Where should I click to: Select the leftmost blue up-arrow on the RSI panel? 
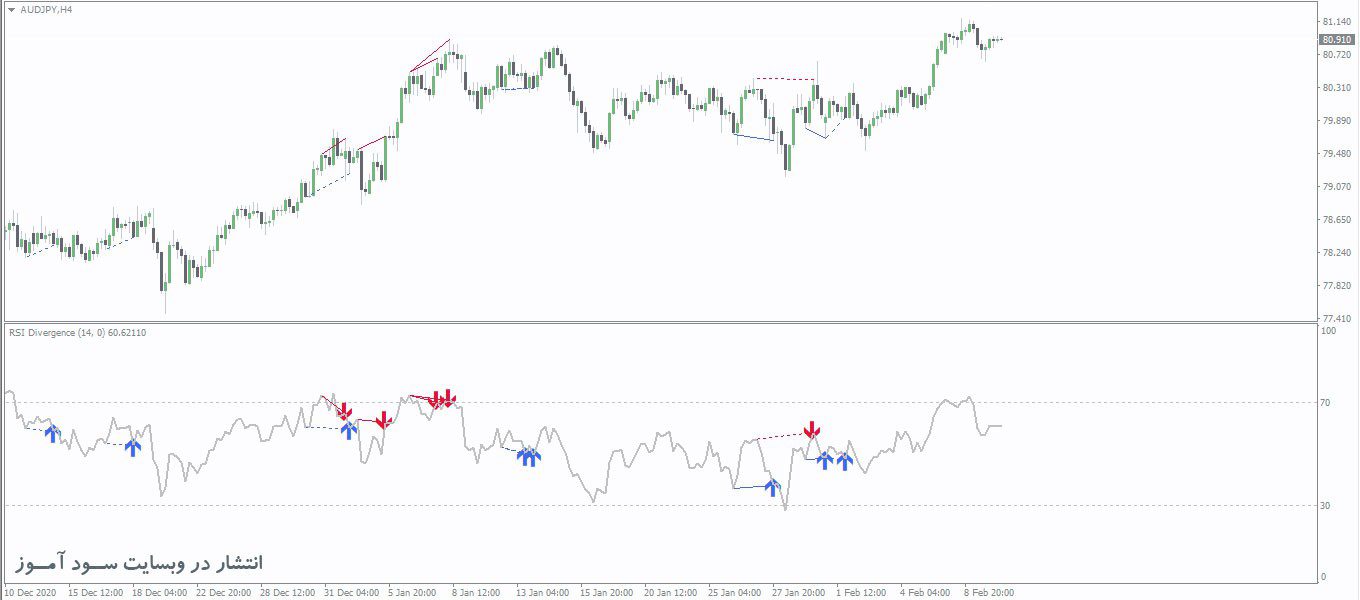[52, 434]
